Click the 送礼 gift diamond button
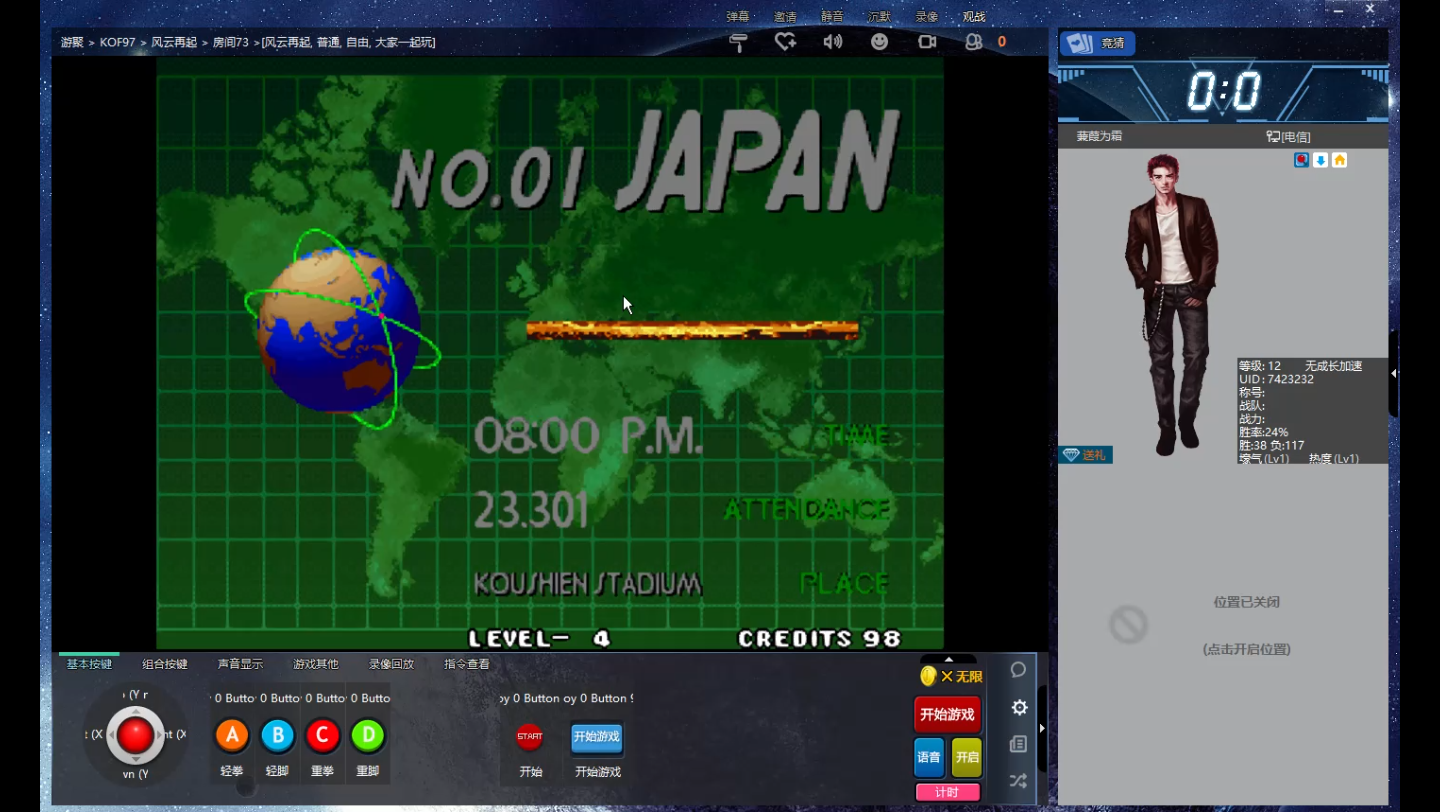 (x=1085, y=455)
